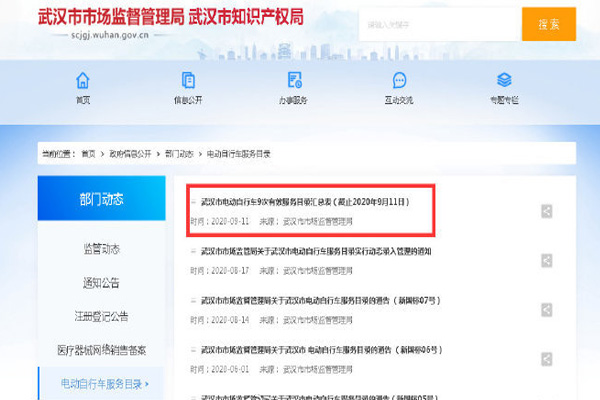Viewport: 600px width, 400px height.
Task: Share the 动态录入管理的通知 article
Action: tap(546, 260)
